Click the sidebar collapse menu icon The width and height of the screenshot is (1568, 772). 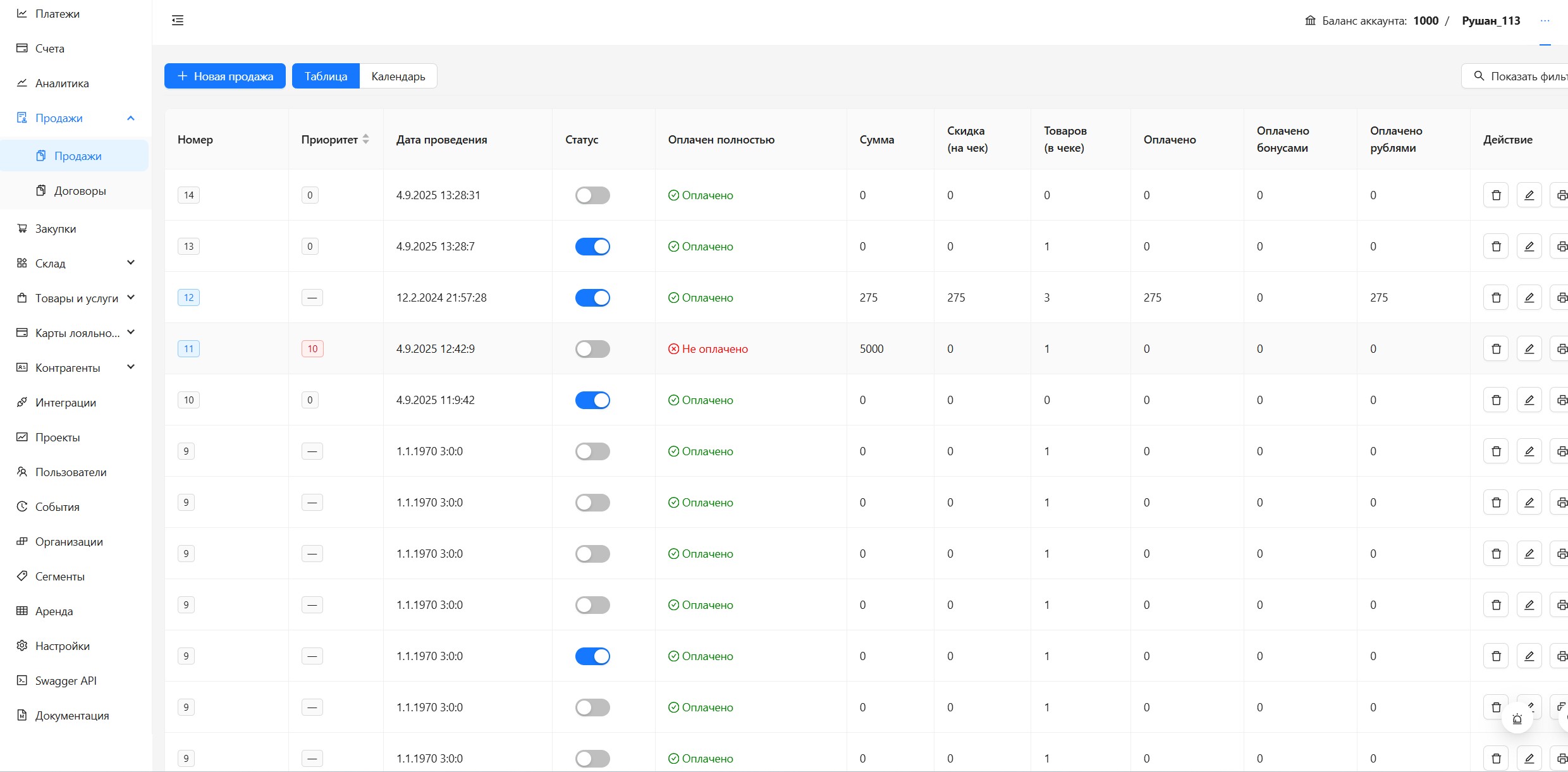point(178,21)
